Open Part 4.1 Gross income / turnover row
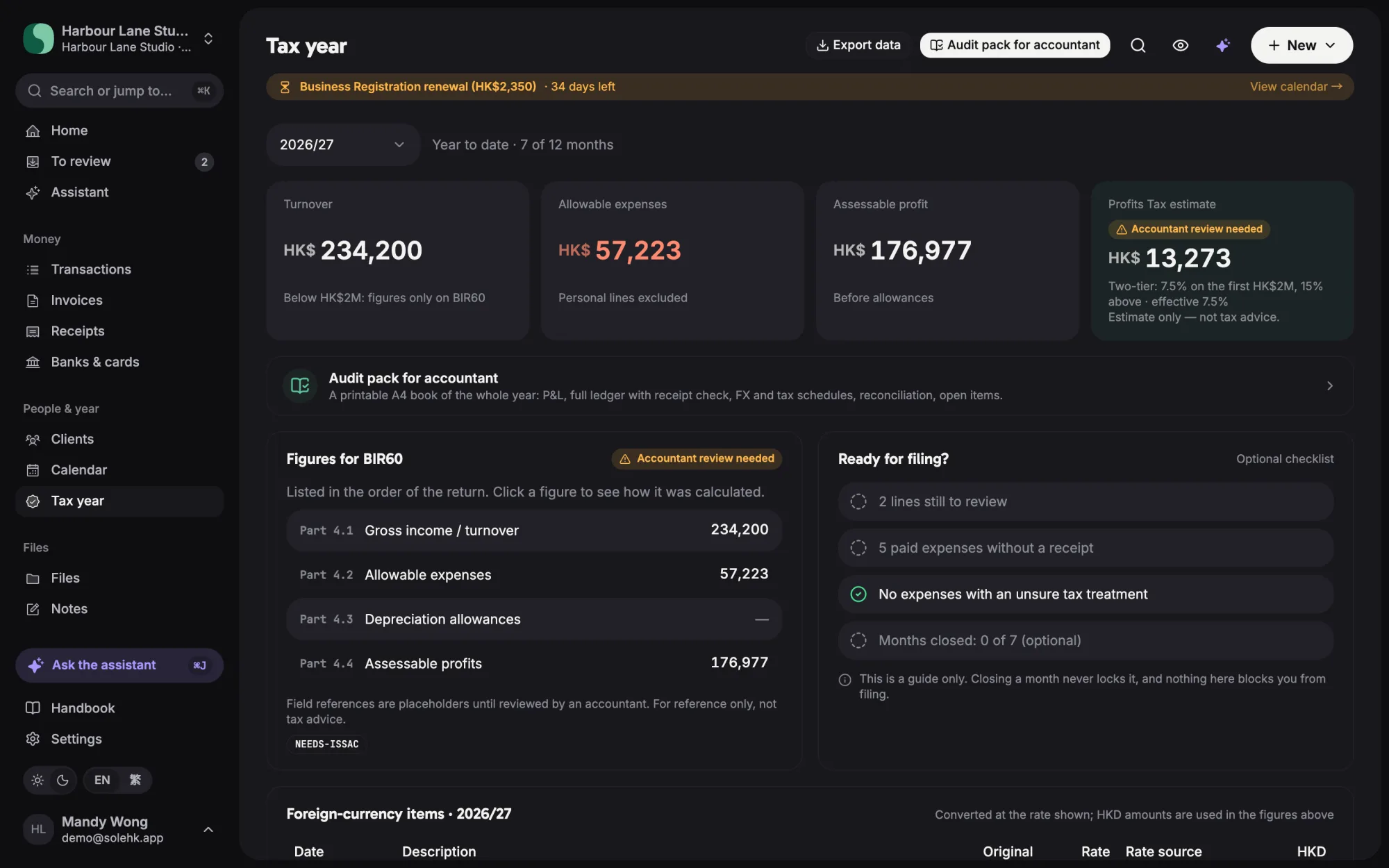1389x868 pixels. (x=534, y=531)
